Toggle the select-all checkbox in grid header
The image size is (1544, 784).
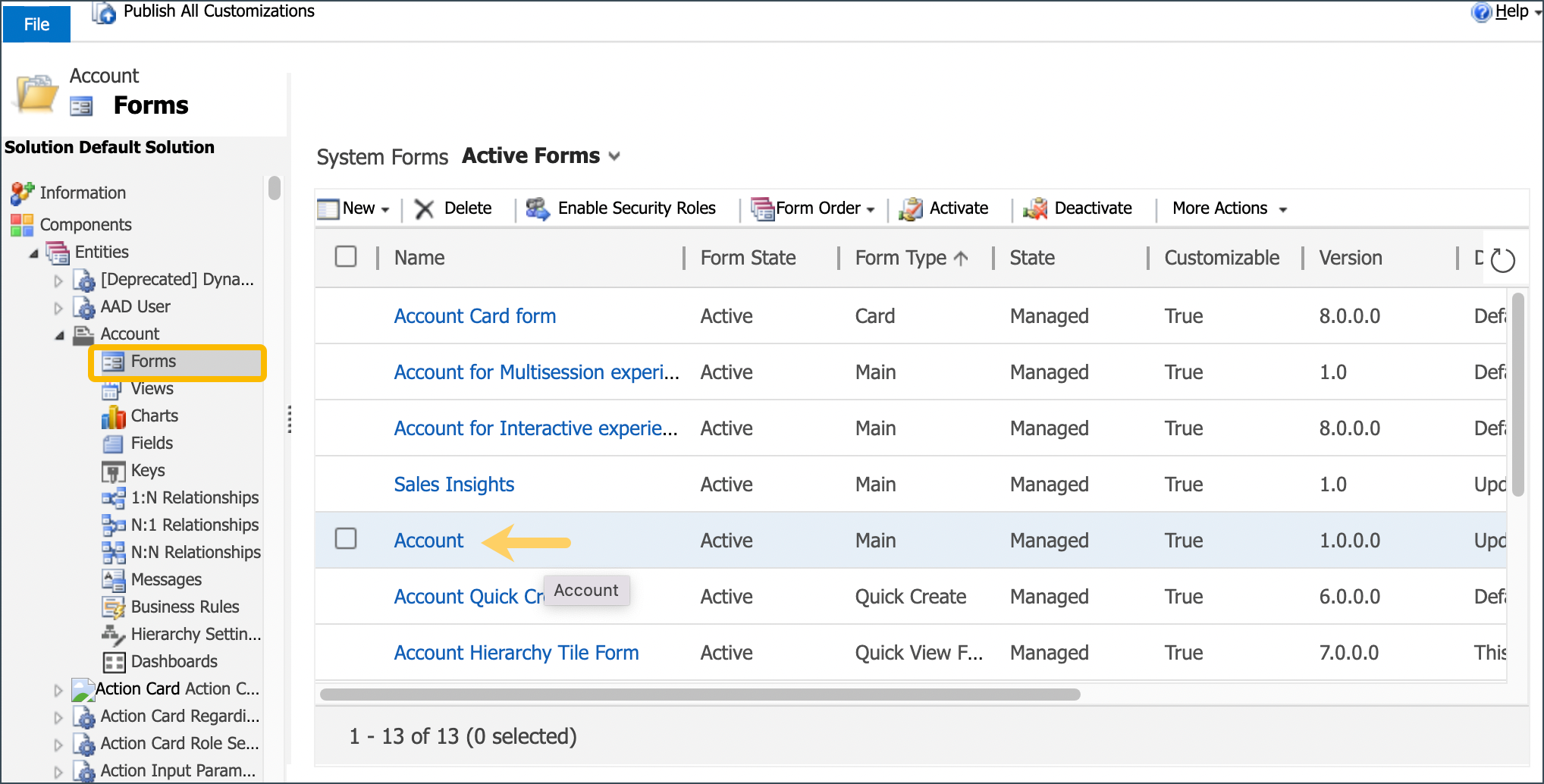(x=346, y=257)
